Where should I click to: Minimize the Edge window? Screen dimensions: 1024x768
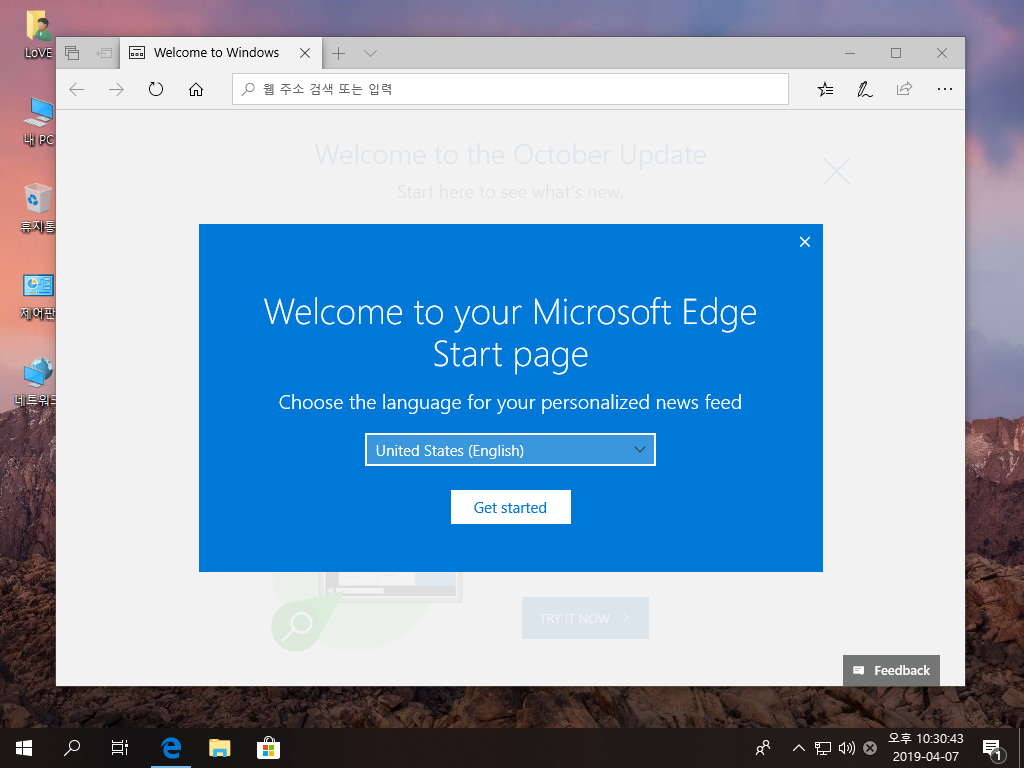click(850, 53)
